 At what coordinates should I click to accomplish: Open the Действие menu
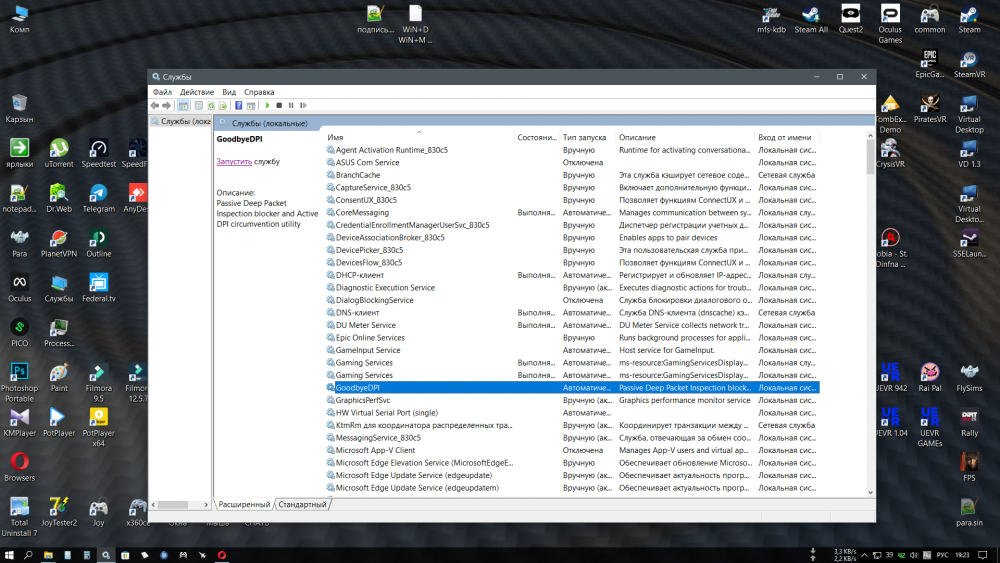point(196,92)
